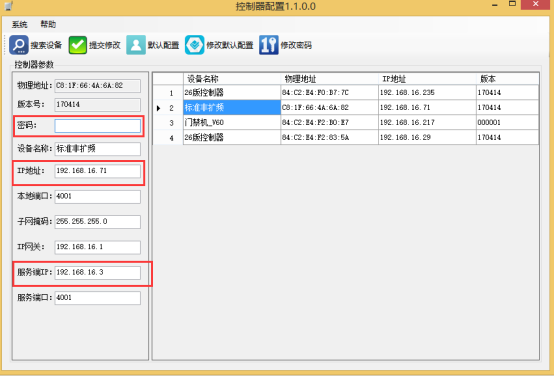Click the 搜索设备 magnifier icon
This screenshot has height=377, width=554.
click(x=19, y=45)
